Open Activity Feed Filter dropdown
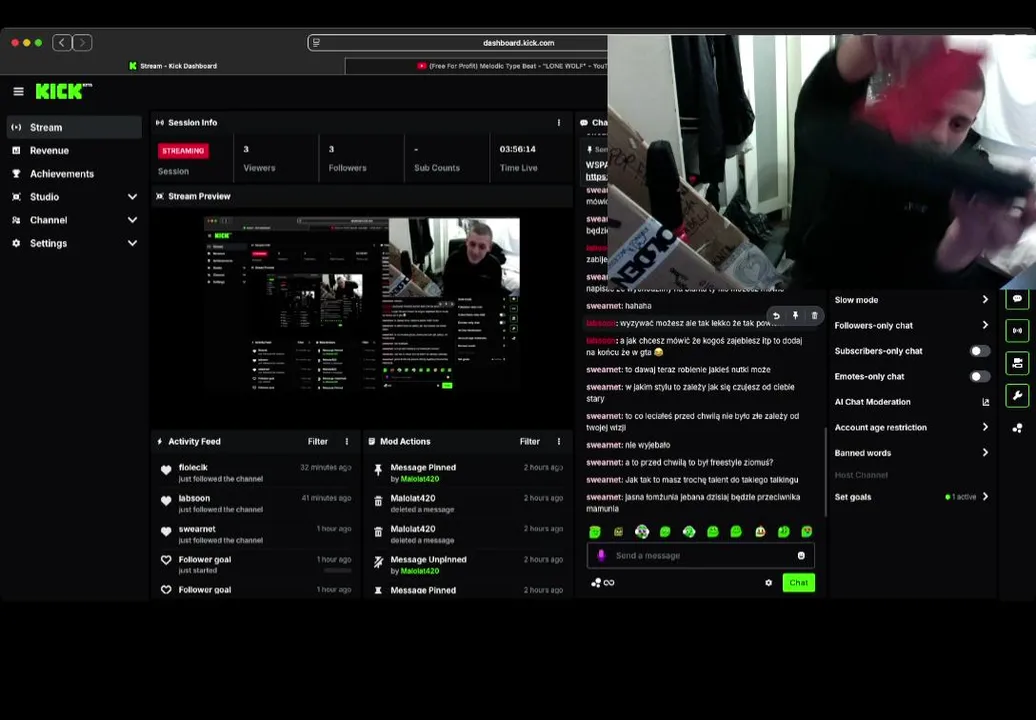The image size is (1036, 720). pyautogui.click(x=318, y=441)
